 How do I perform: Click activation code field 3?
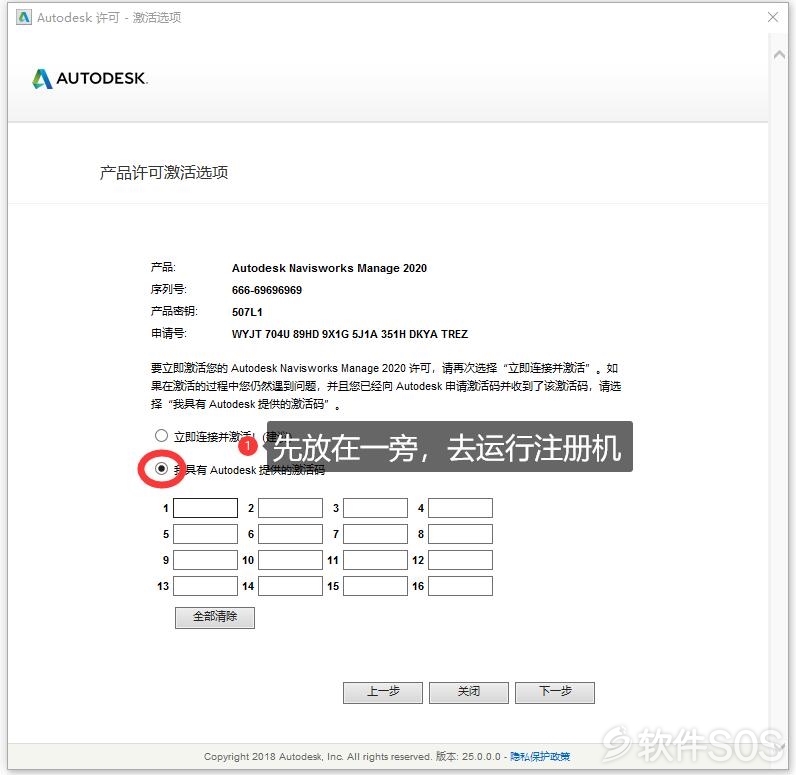tap(375, 508)
